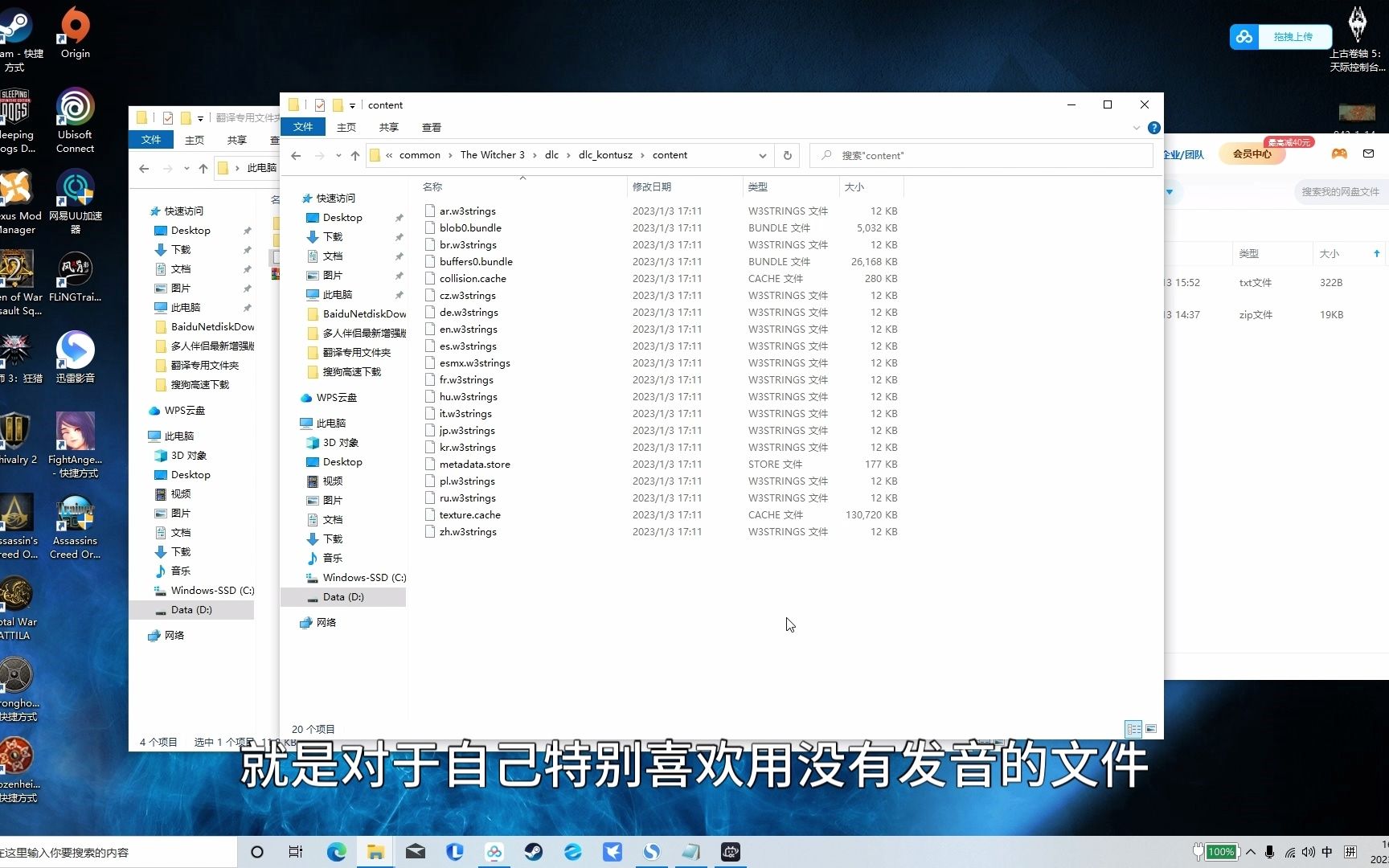This screenshot has height=868, width=1389.
Task: Click common in the address breadcrumb
Action: (420, 155)
